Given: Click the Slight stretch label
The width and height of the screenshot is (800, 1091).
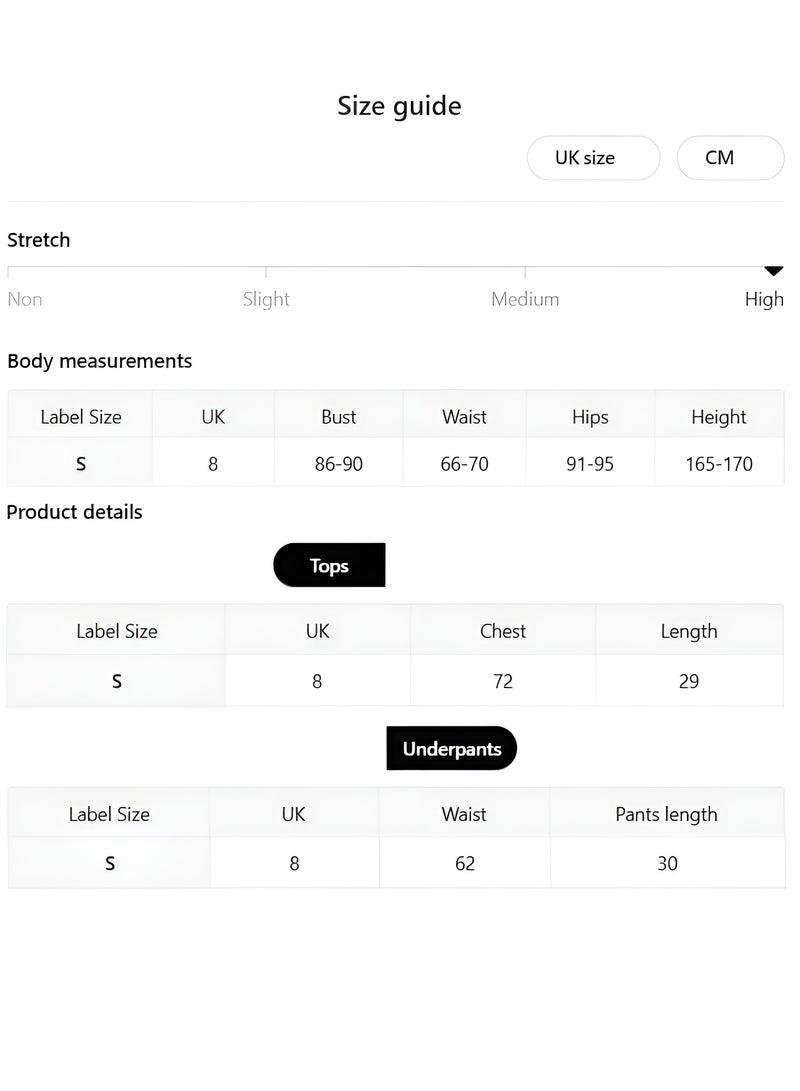Looking at the screenshot, I should 266,299.
